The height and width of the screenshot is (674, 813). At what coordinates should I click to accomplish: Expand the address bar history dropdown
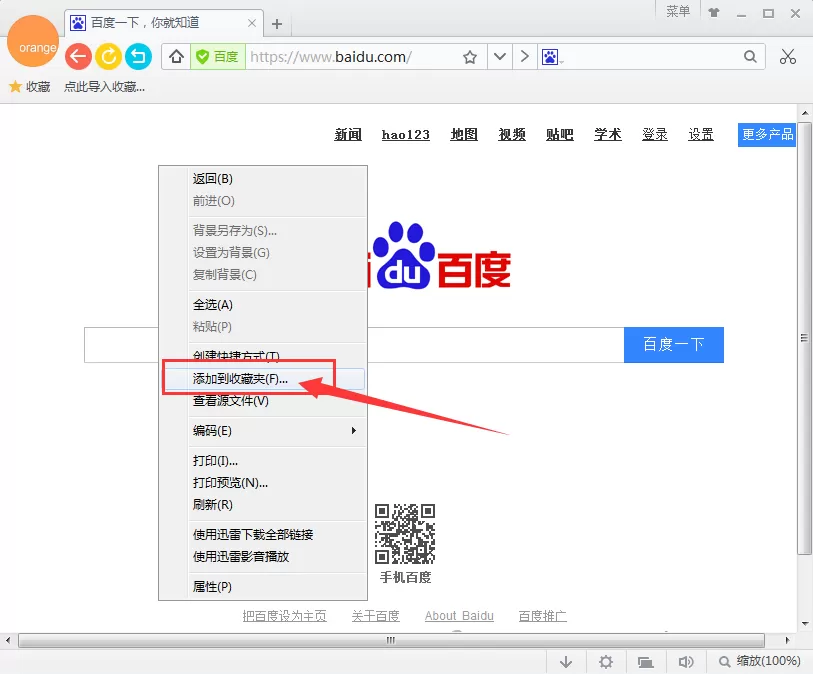point(500,57)
